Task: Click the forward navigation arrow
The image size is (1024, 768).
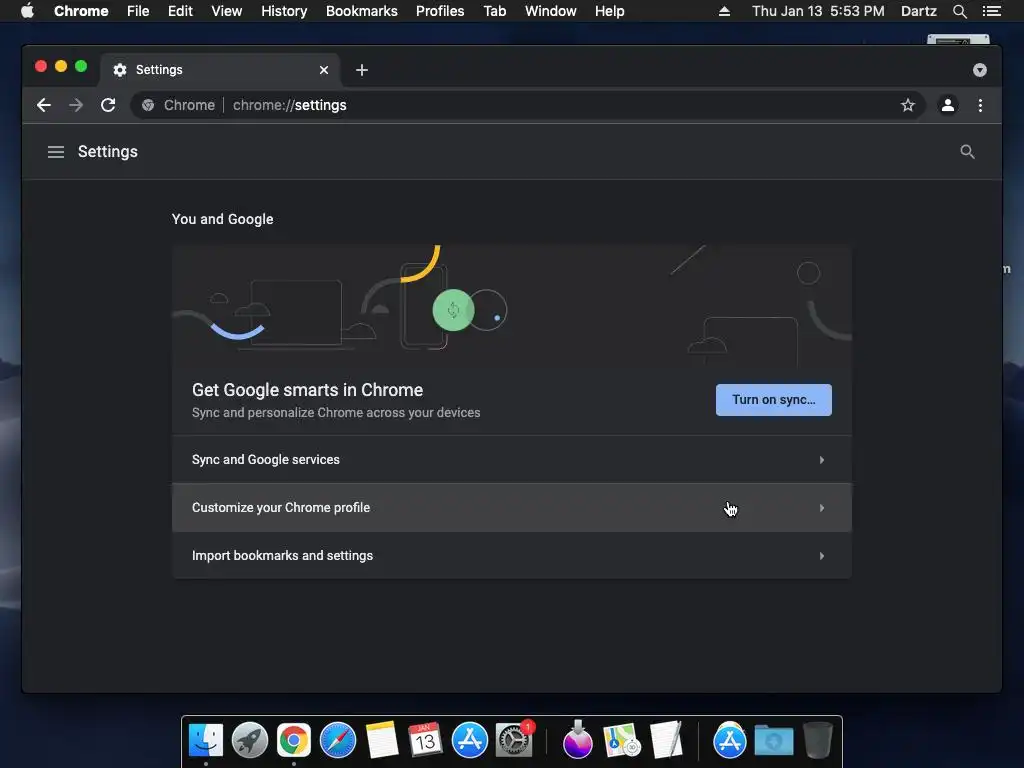Action: coord(76,105)
